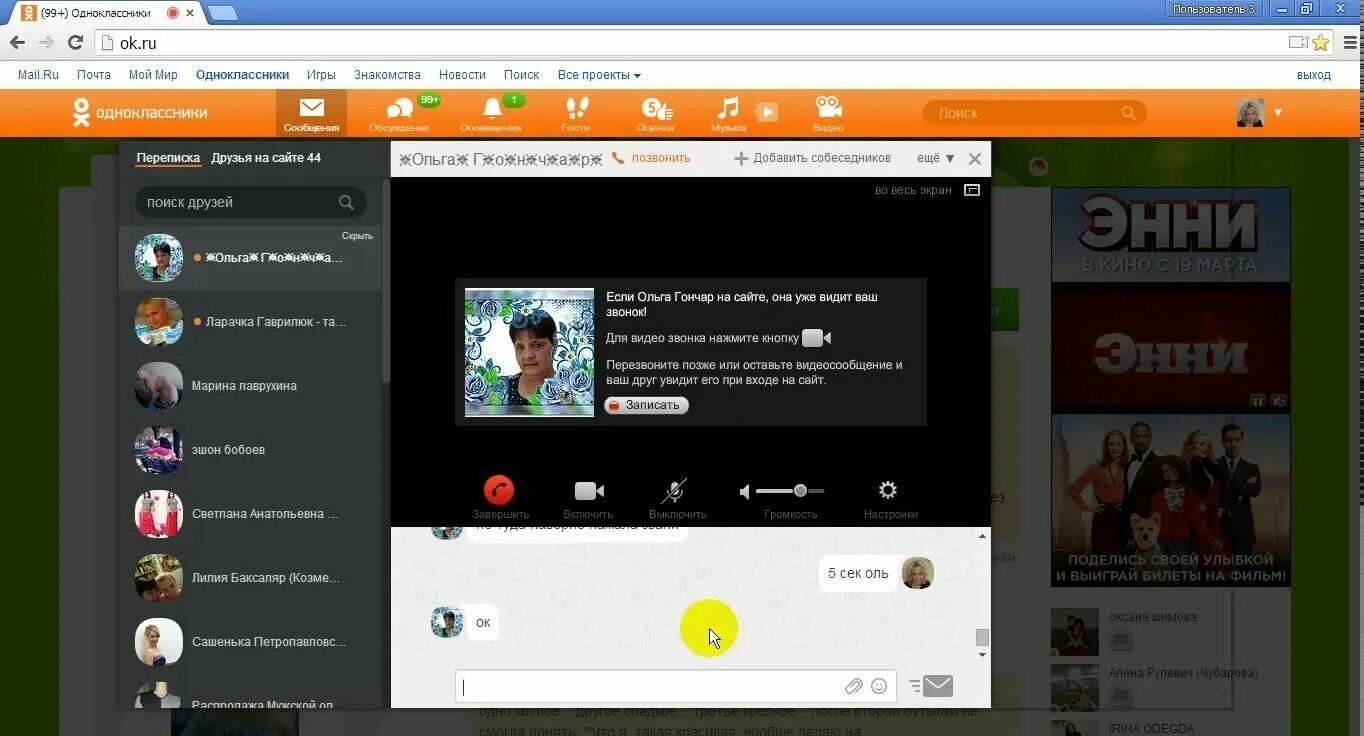The width and height of the screenshot is (1364, 736).
Task: Click the Пользователь 3 profile button
Action: pos(1214,8)
